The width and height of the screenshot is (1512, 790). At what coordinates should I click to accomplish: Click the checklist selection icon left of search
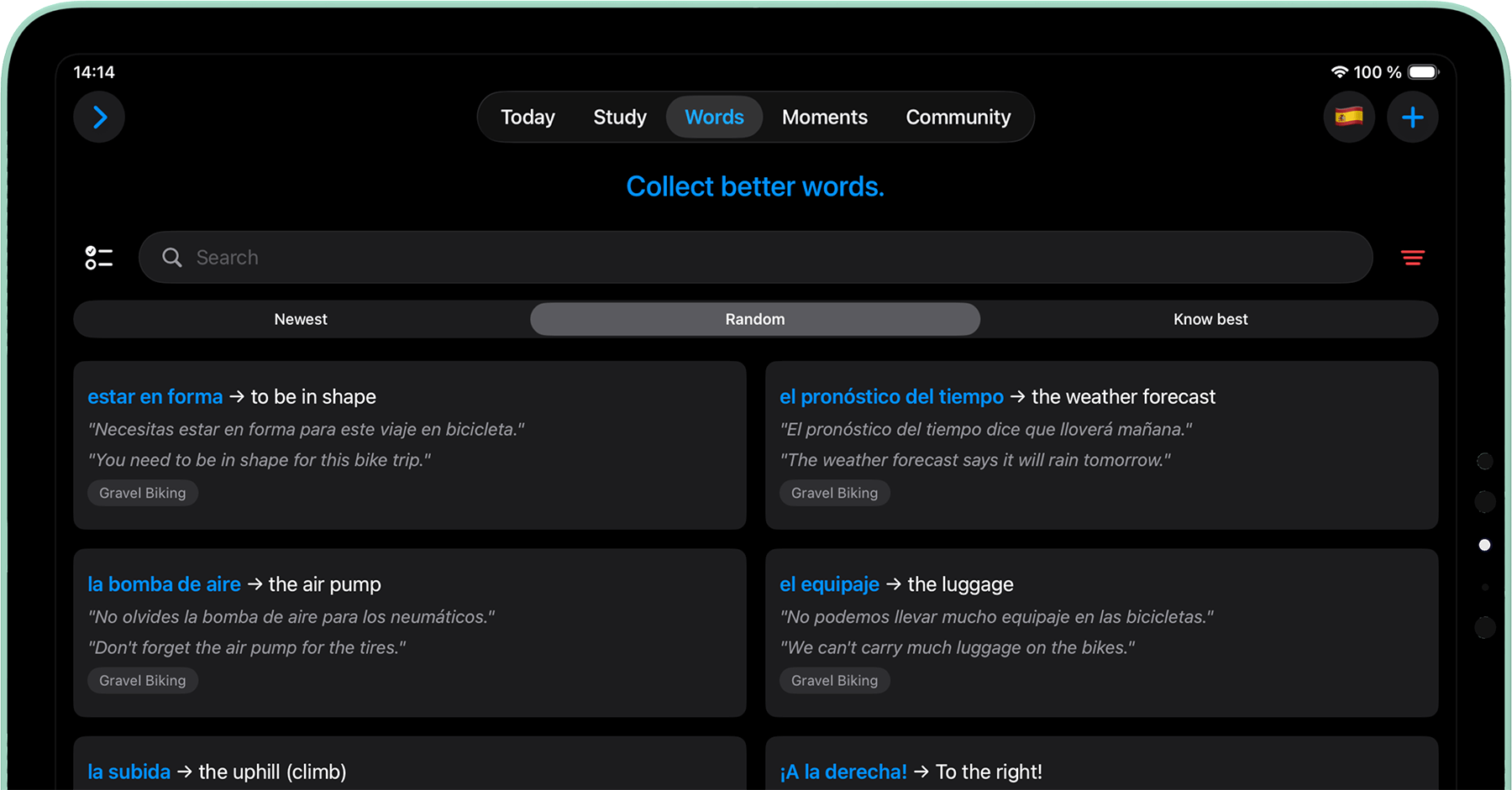[98, 257]
